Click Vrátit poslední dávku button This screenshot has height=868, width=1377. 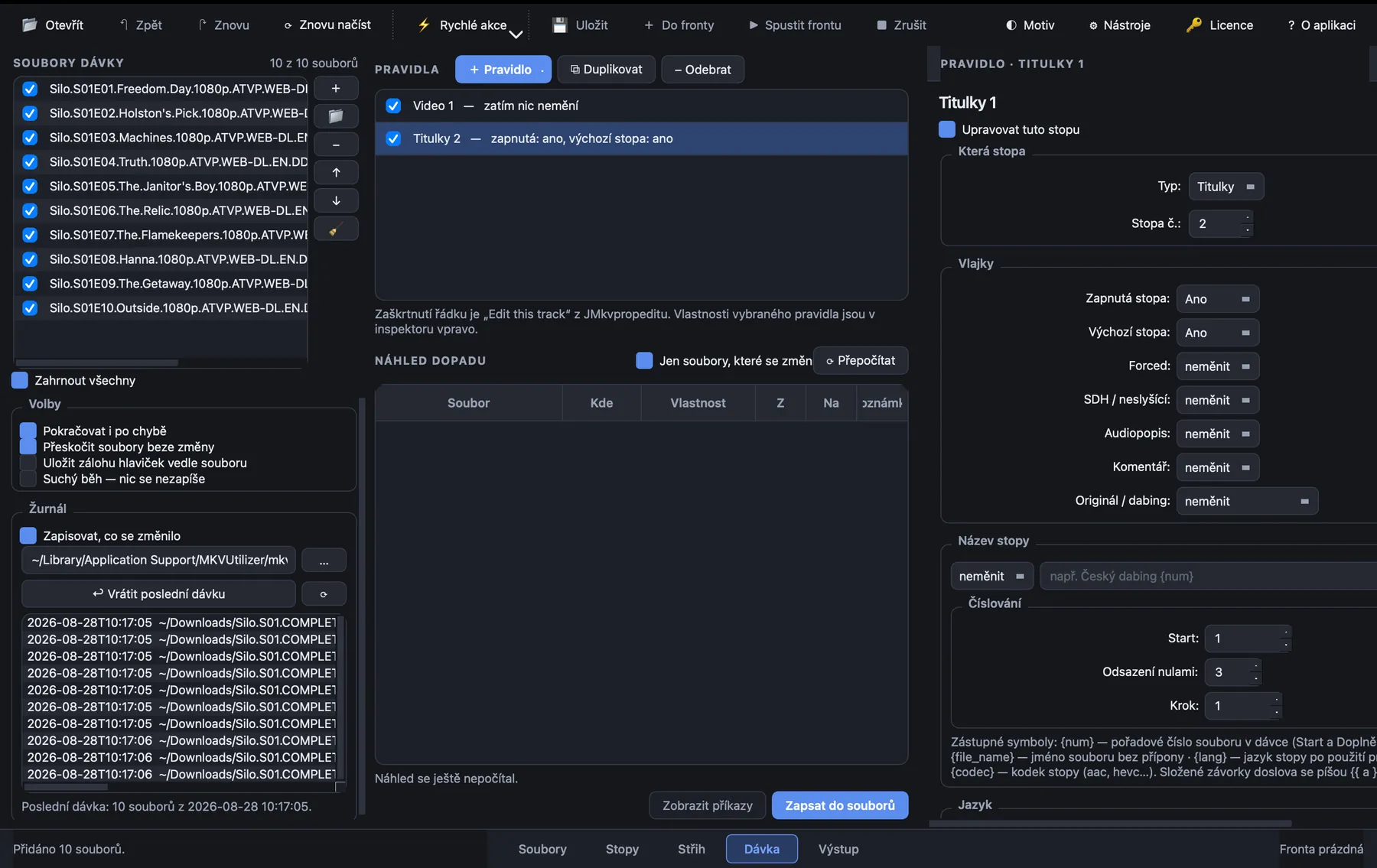(x=158, y=593)
